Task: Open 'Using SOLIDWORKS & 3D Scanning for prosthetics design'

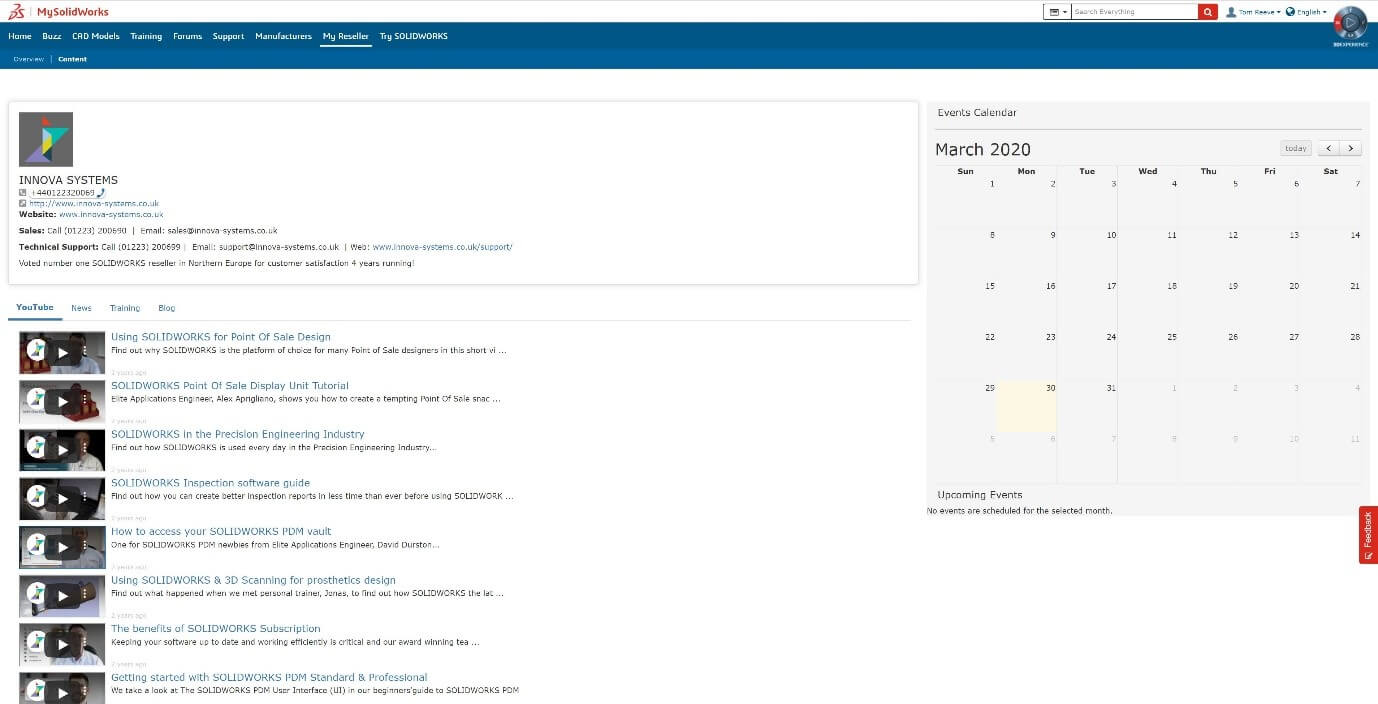Action: 253,580
